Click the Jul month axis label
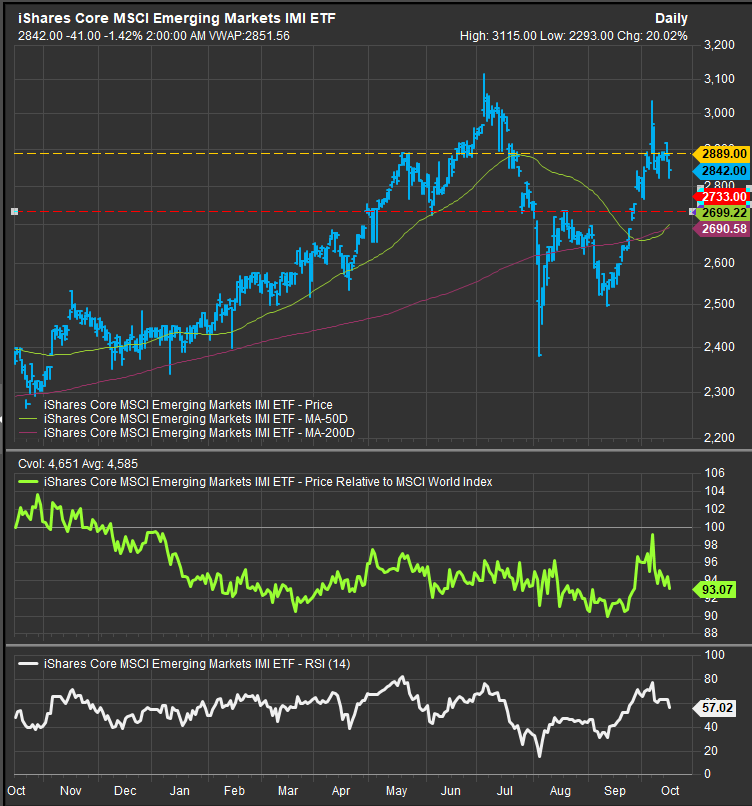The width and height of the screenshot is (752, 806). point(505,791)
